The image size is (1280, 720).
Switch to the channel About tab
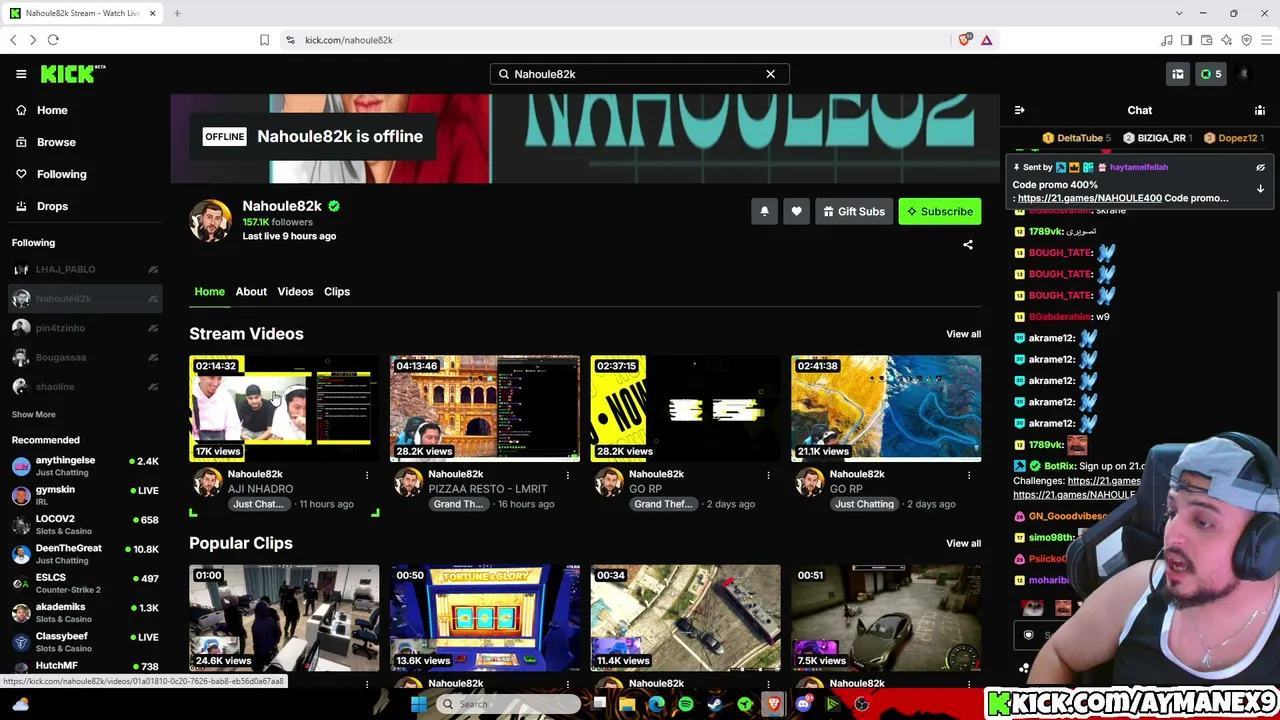[251, 291]
